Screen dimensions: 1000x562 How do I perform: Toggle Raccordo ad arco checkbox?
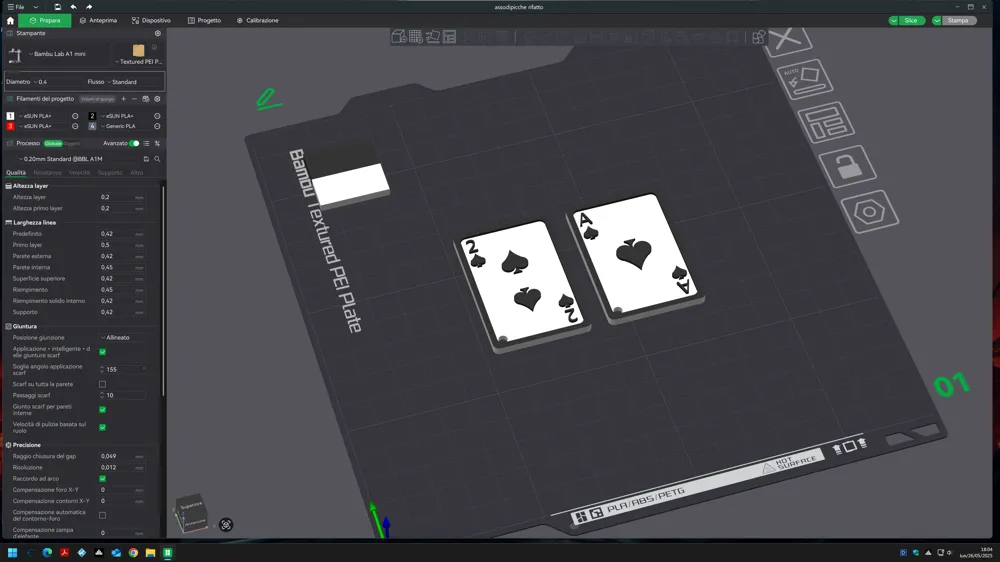(102, 478)
